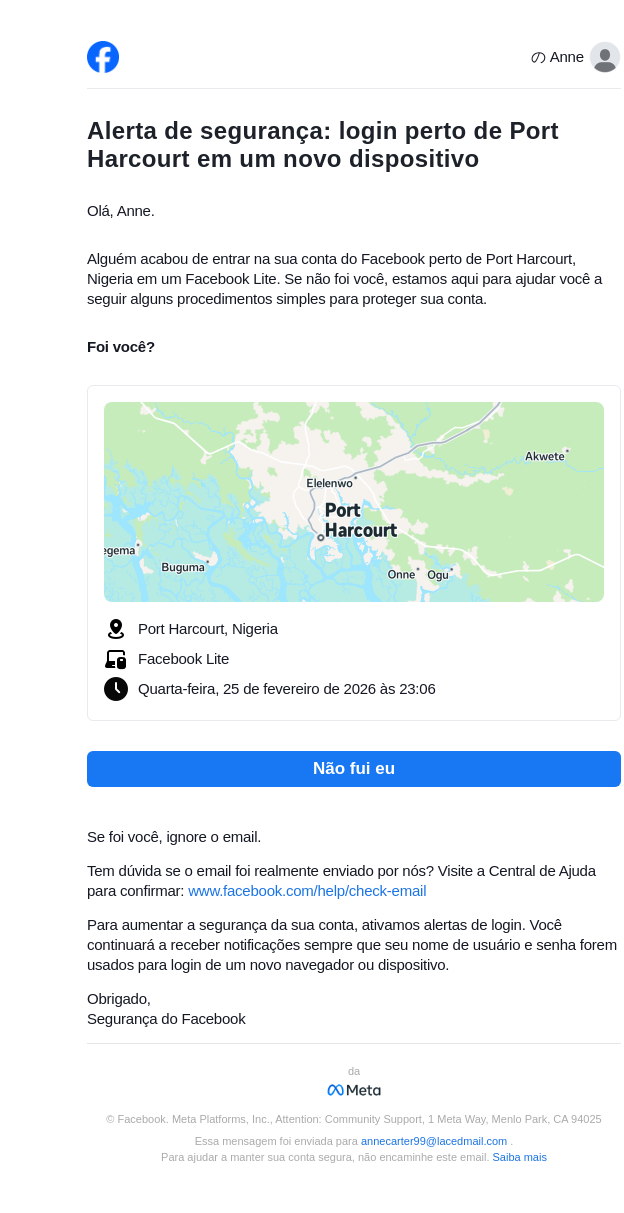This screenshot has height=1213, width=624.
Task: Click the Quarta-feira login date text
Action: tap(286, 689)
